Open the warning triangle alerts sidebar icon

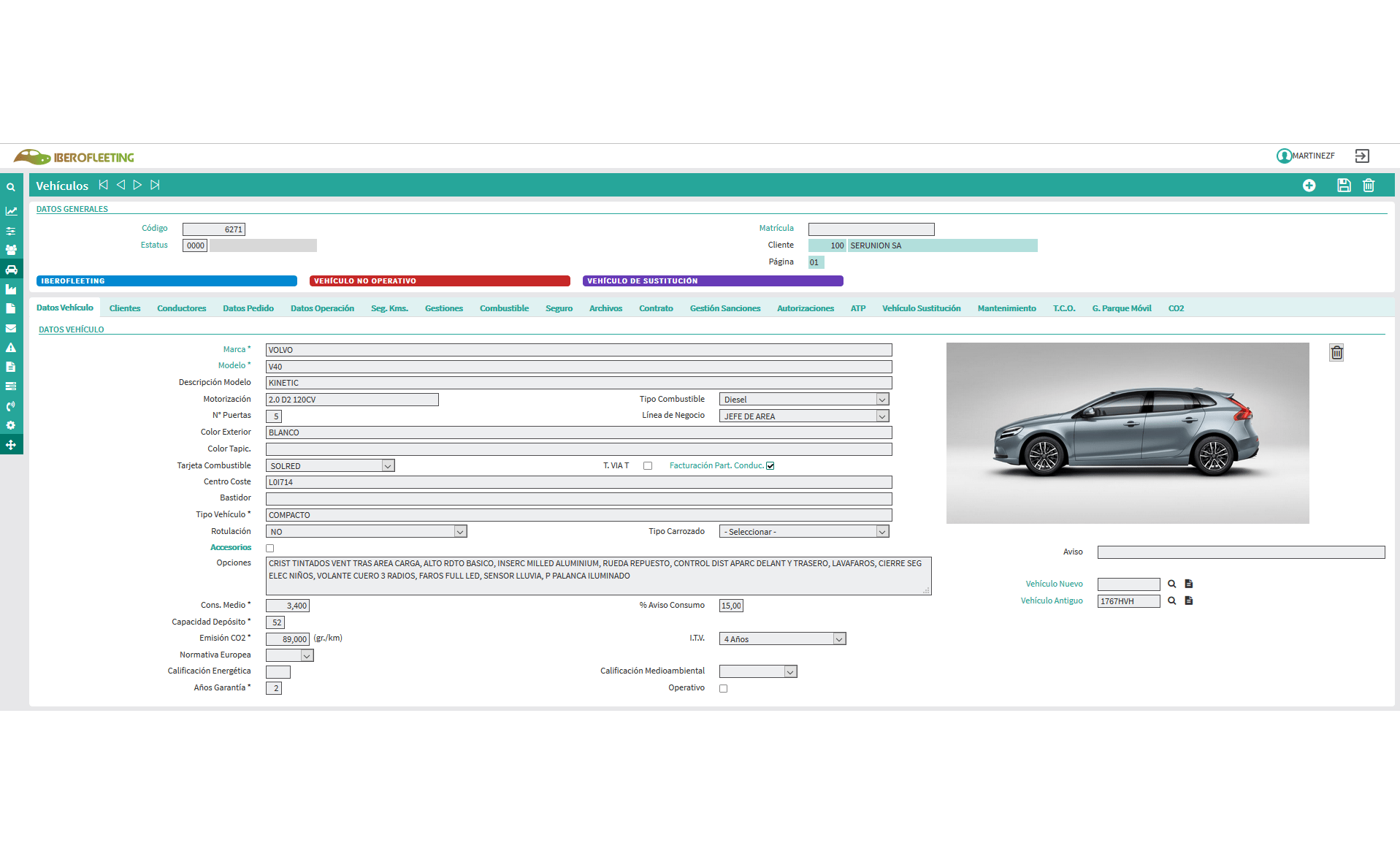tap(11, 348)
